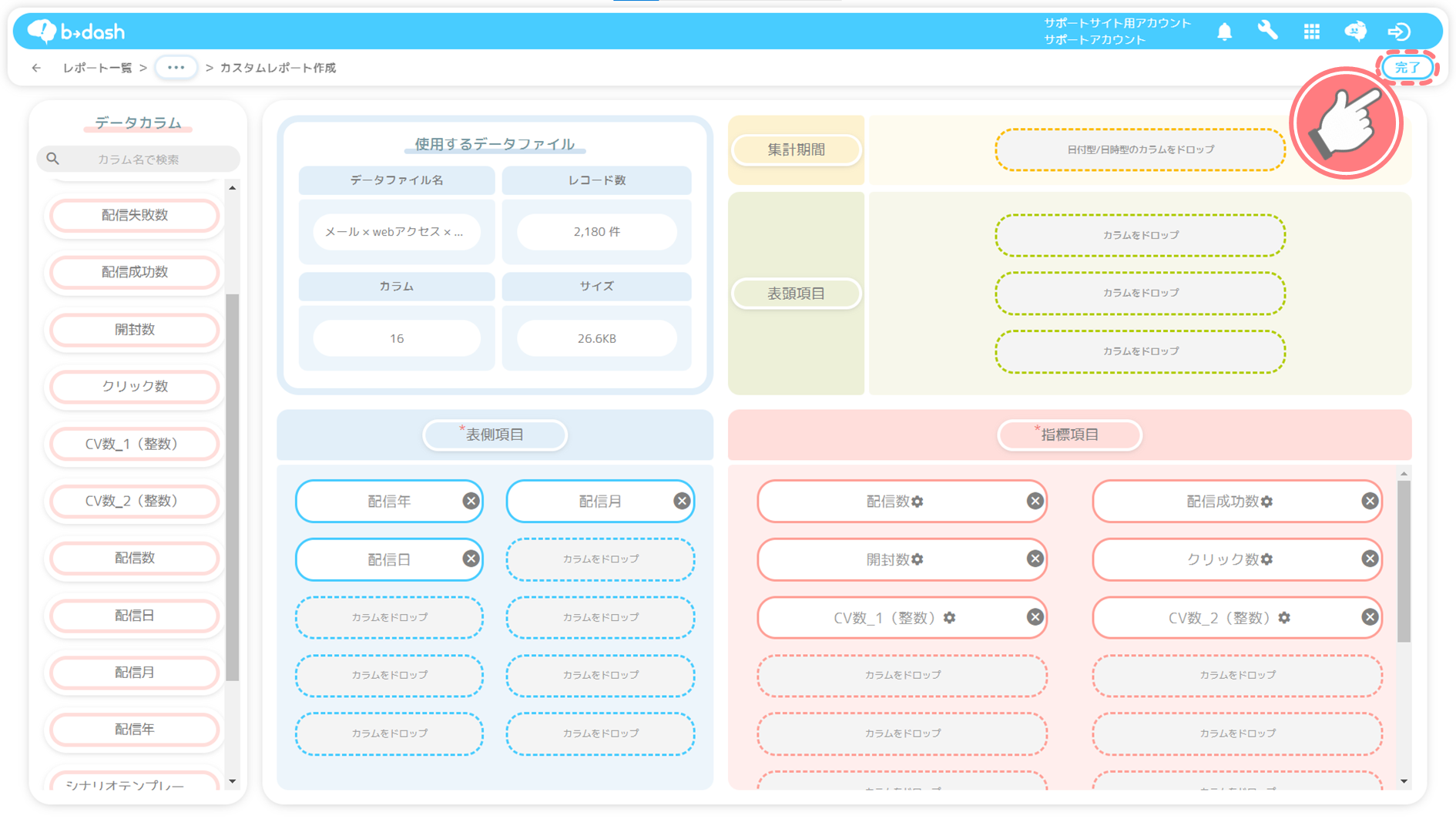The image size is (1456, 819).
Task: Select 開封数 in the data column list
Action: coord(135,329)
